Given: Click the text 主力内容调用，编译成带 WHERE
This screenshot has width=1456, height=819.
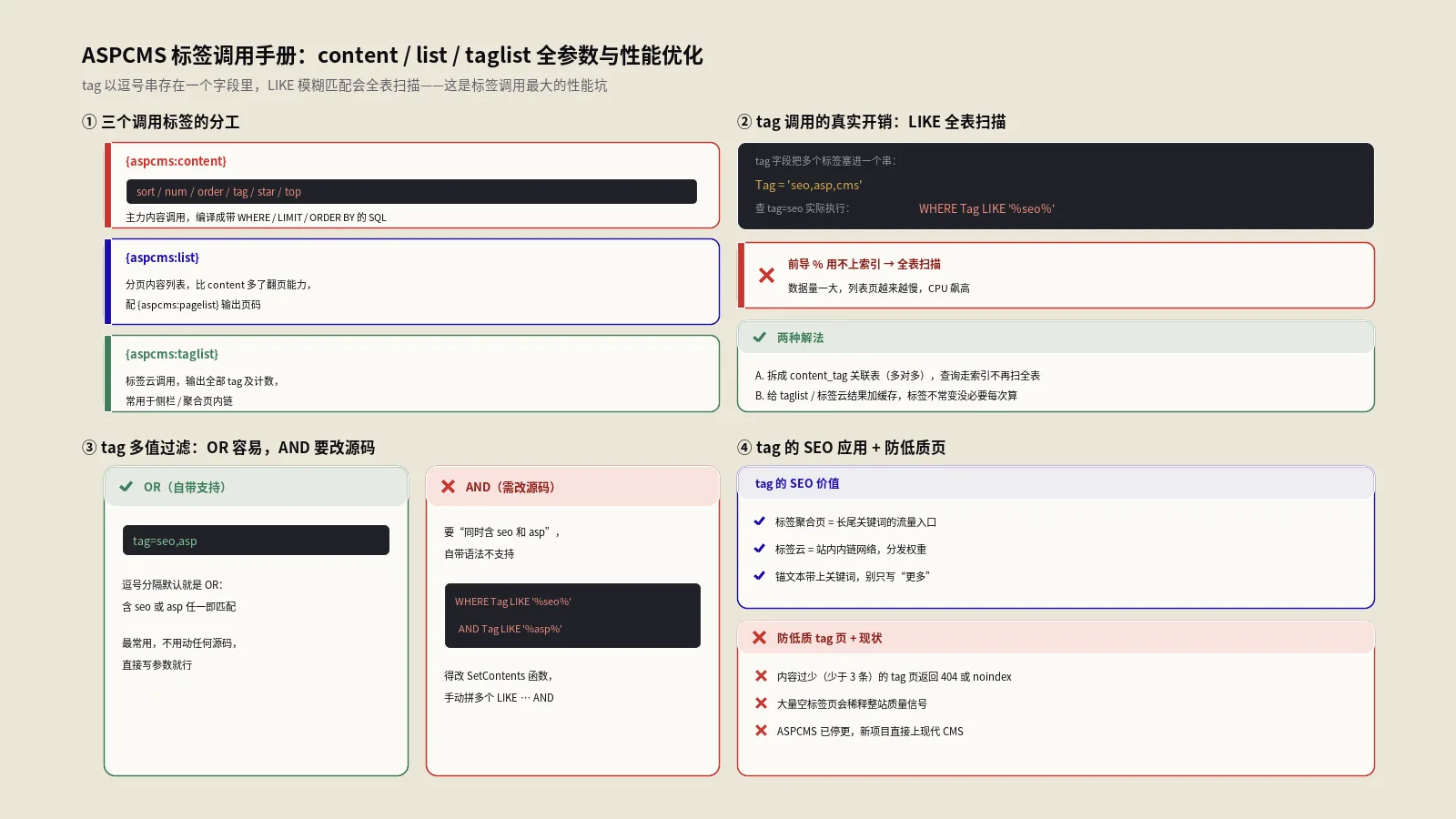Looking at the screenshot, I should (256, 217).
